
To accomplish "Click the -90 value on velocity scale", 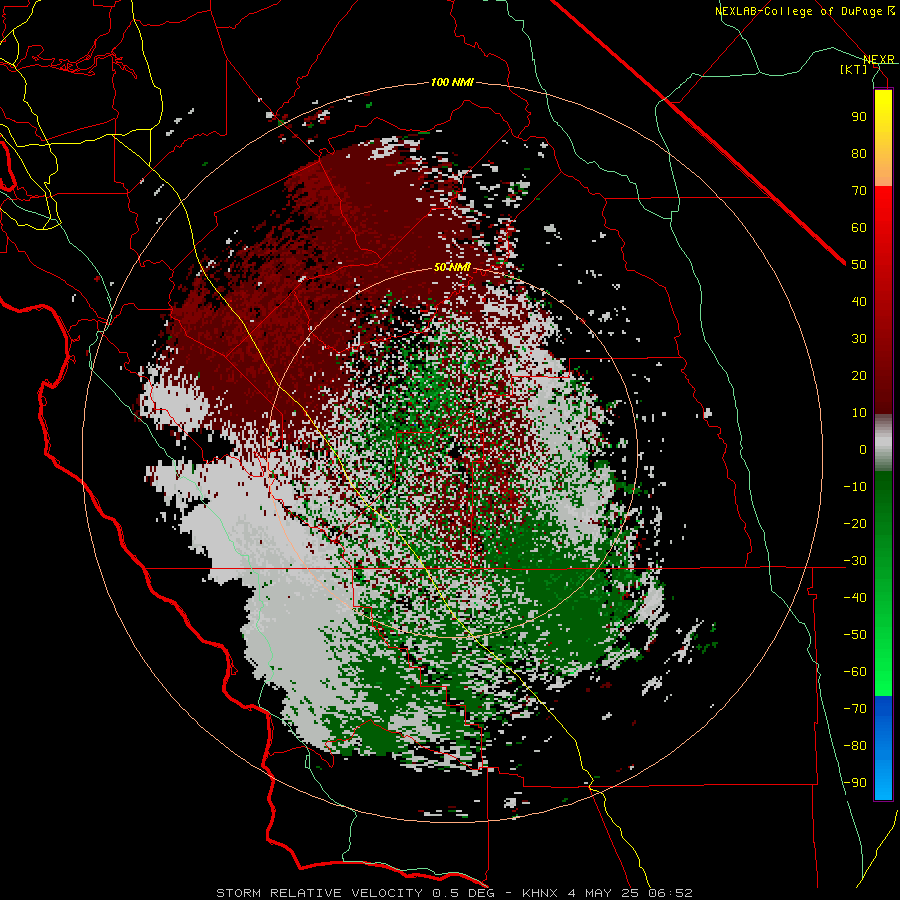I will (x=855, y=783).
